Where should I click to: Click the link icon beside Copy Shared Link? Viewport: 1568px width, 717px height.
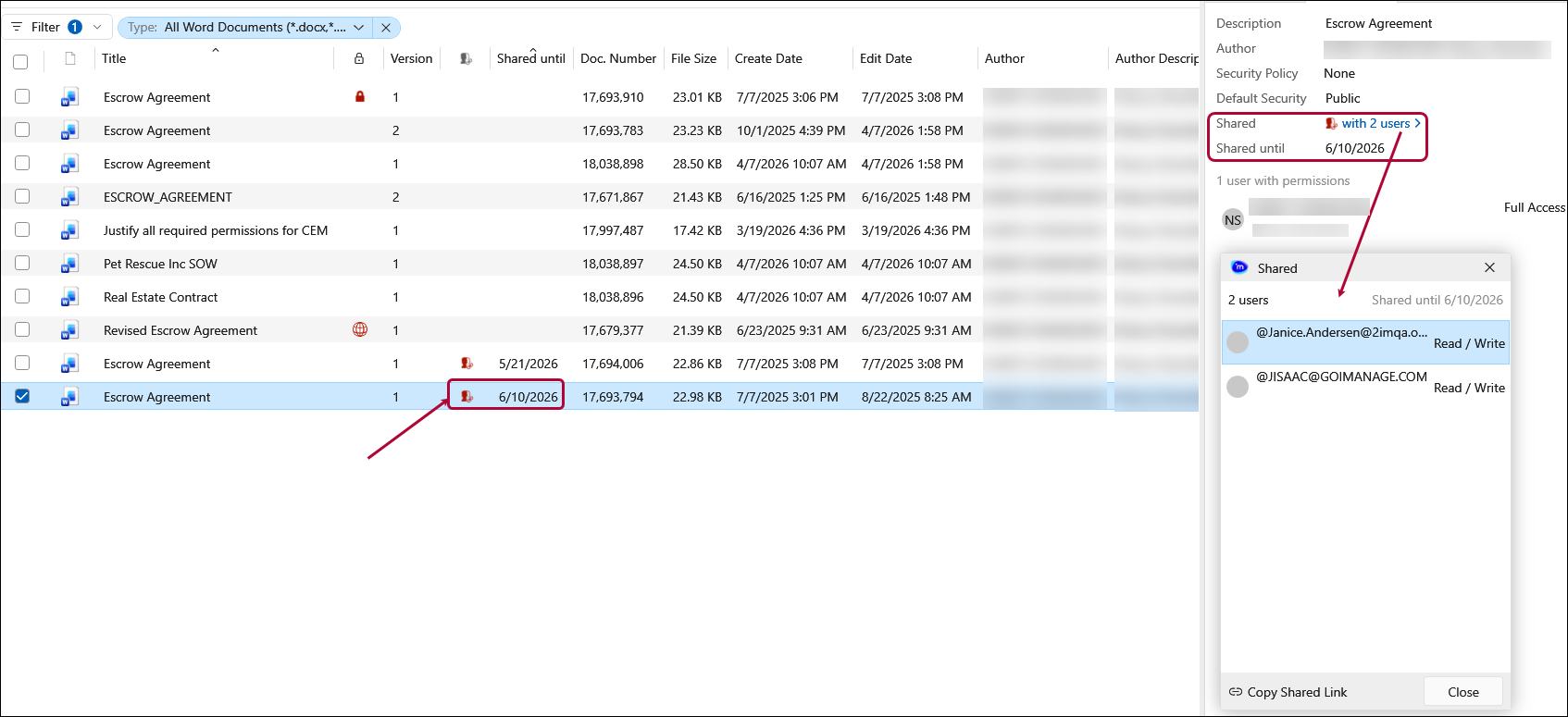pos(1236,692)
